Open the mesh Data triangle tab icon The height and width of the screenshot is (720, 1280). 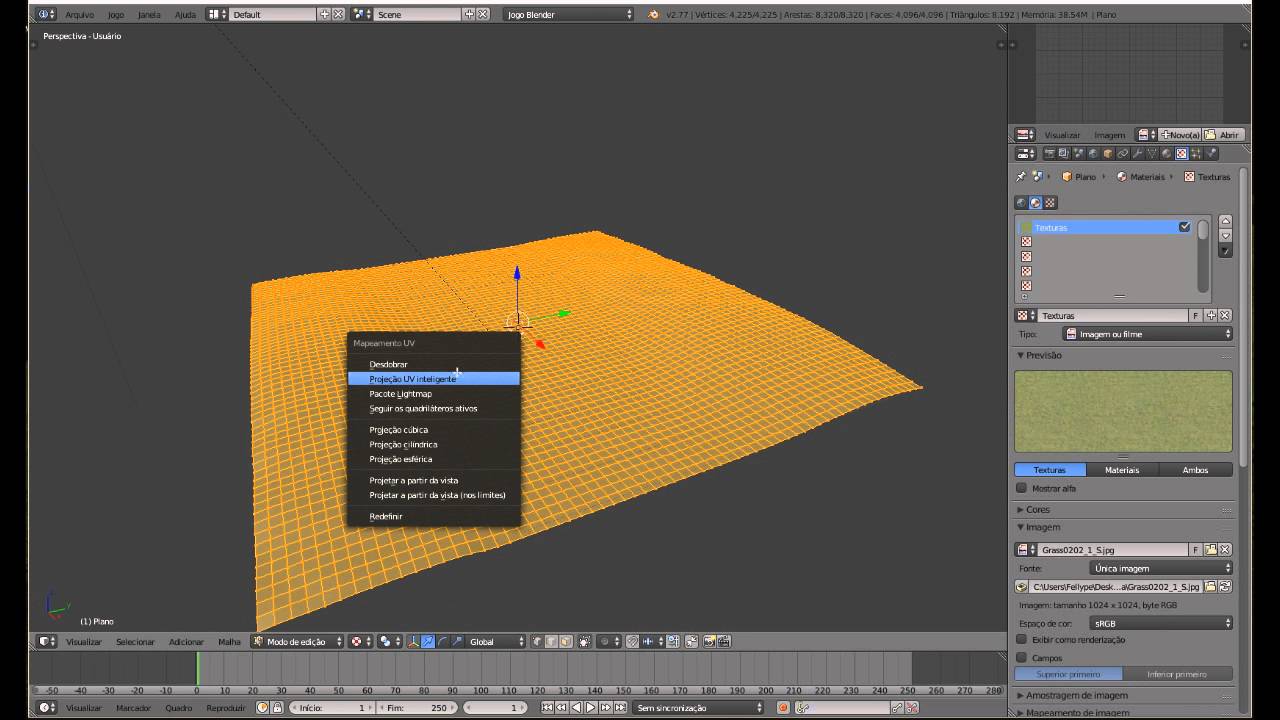[1152, 154]
